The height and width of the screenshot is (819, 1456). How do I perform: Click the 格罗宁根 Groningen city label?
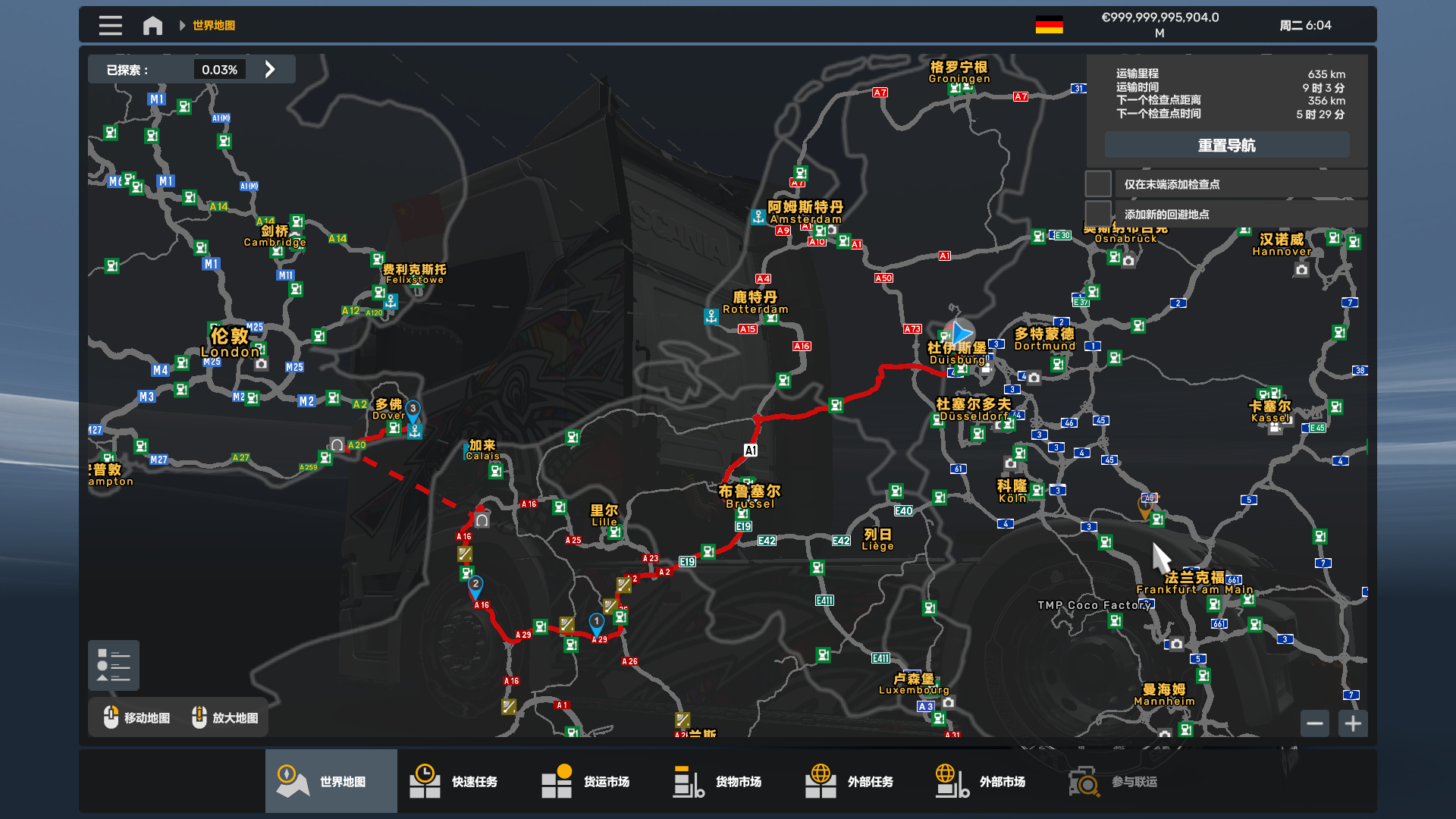(959, 72)
